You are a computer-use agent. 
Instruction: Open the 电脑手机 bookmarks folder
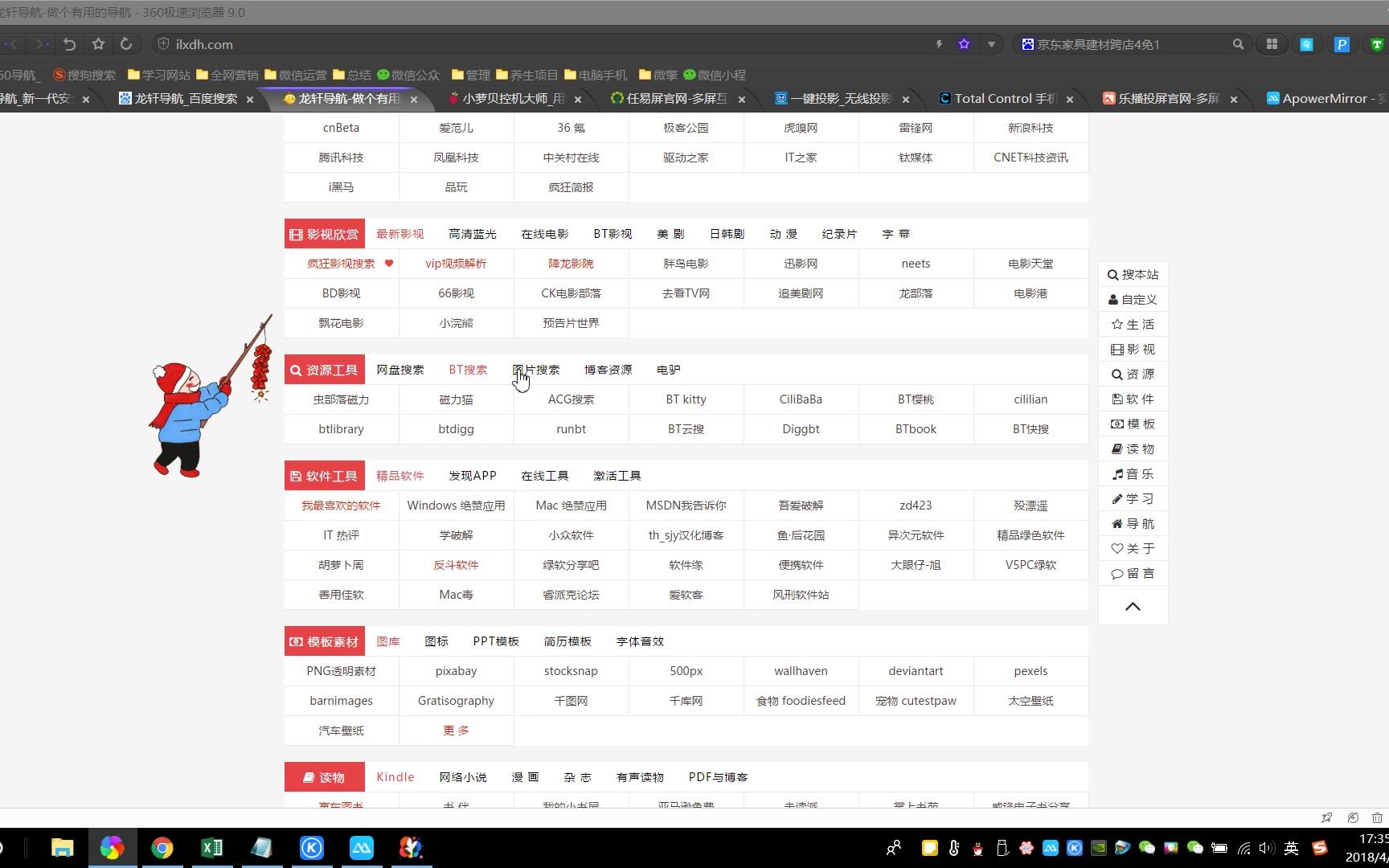pyautogui.click(x=596, y=75)
